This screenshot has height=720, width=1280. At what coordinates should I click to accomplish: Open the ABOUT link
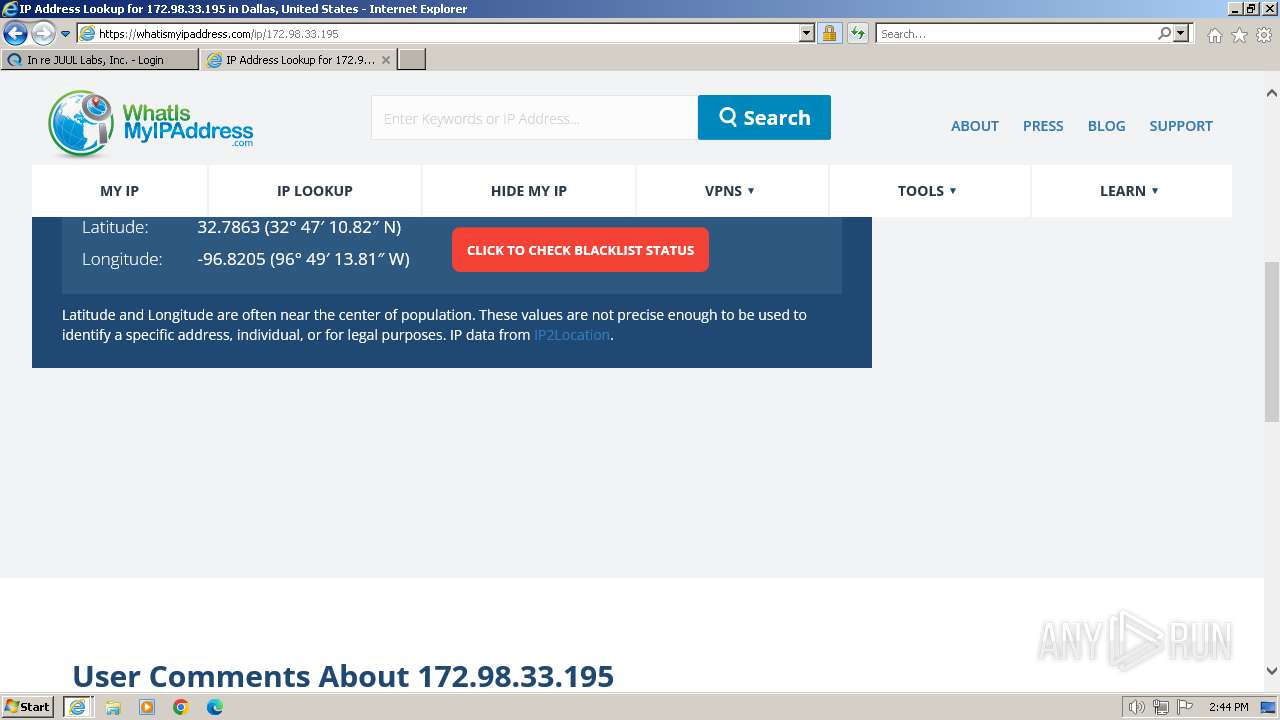click(974, 126)
